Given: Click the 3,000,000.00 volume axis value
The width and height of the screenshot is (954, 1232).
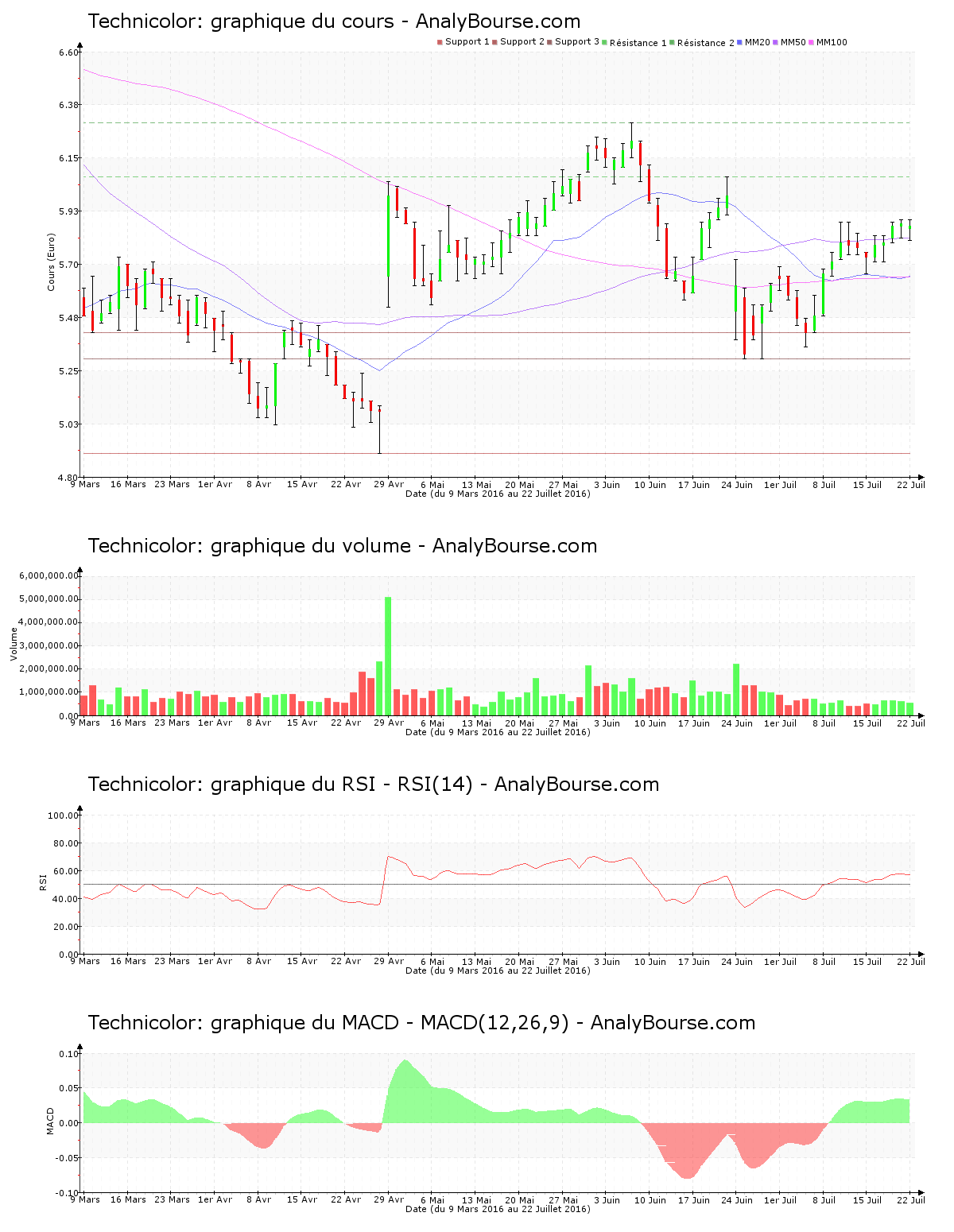Looking at the screenshot, I should tap(49, 645).
